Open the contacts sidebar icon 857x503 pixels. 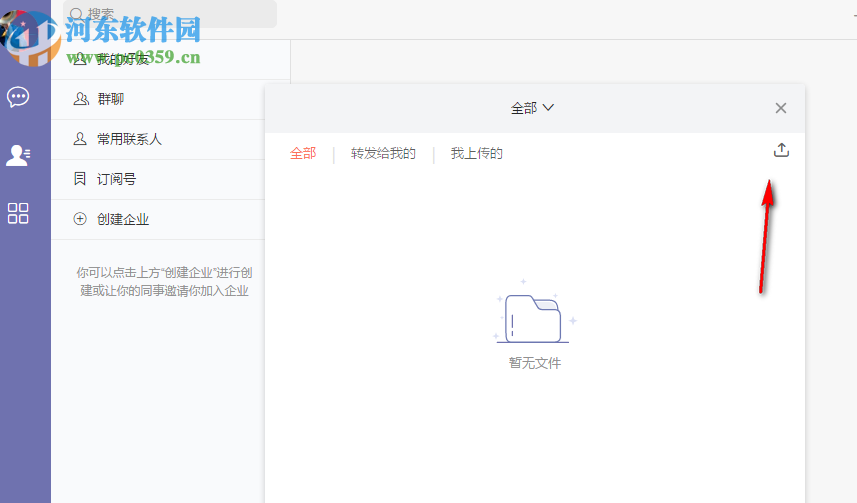click(18, 155)
